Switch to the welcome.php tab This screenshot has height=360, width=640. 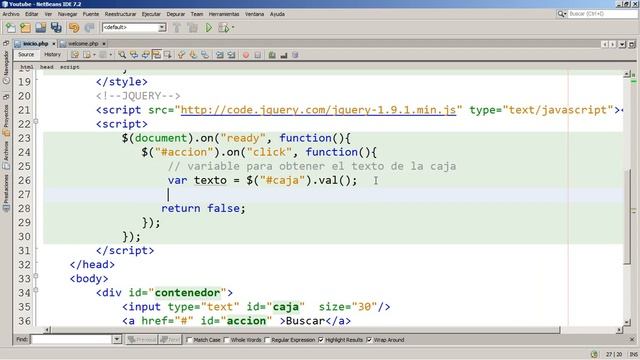pos(83,43)
